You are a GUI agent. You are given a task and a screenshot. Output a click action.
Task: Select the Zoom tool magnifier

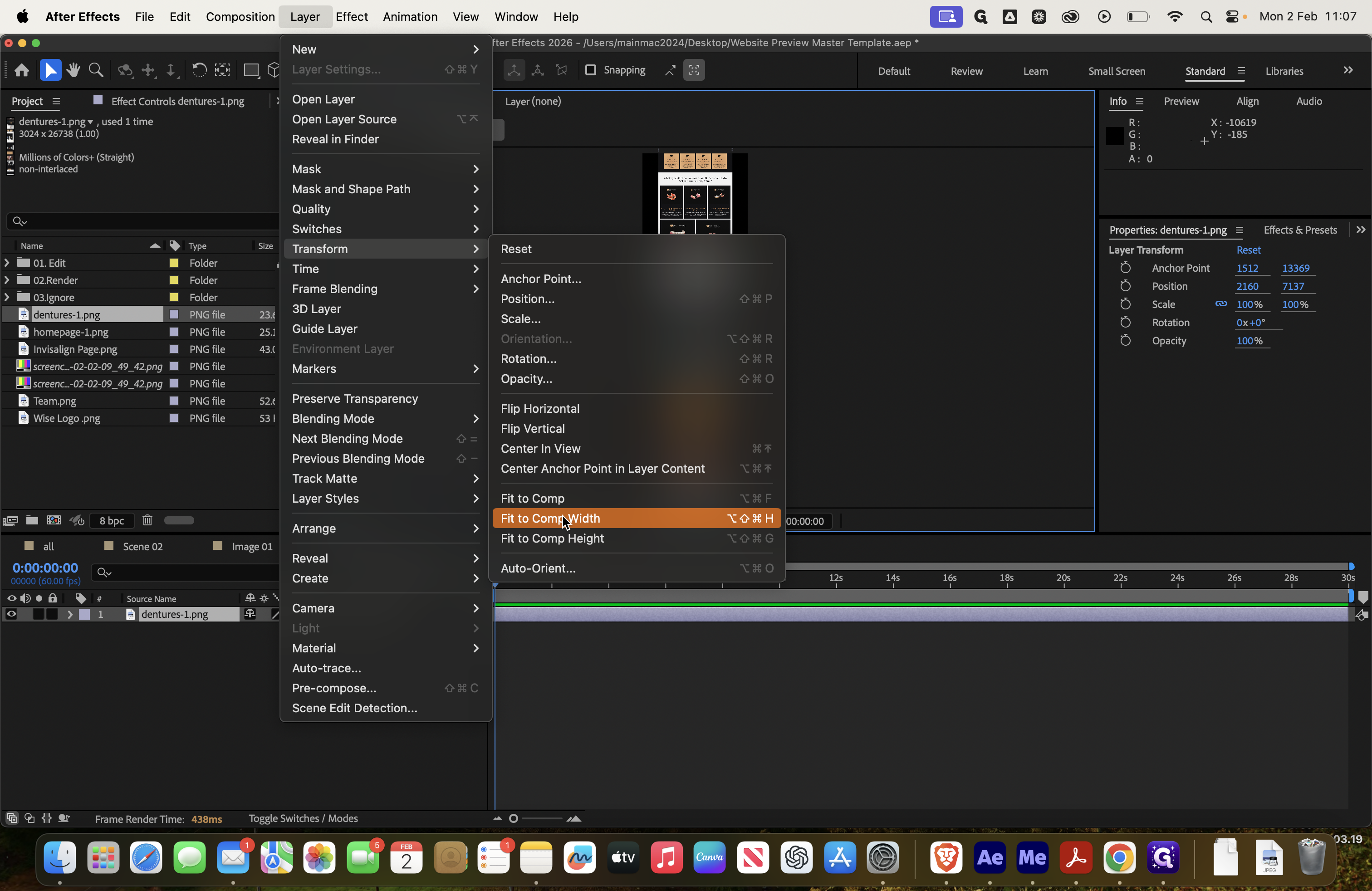(x=96, y=70)
